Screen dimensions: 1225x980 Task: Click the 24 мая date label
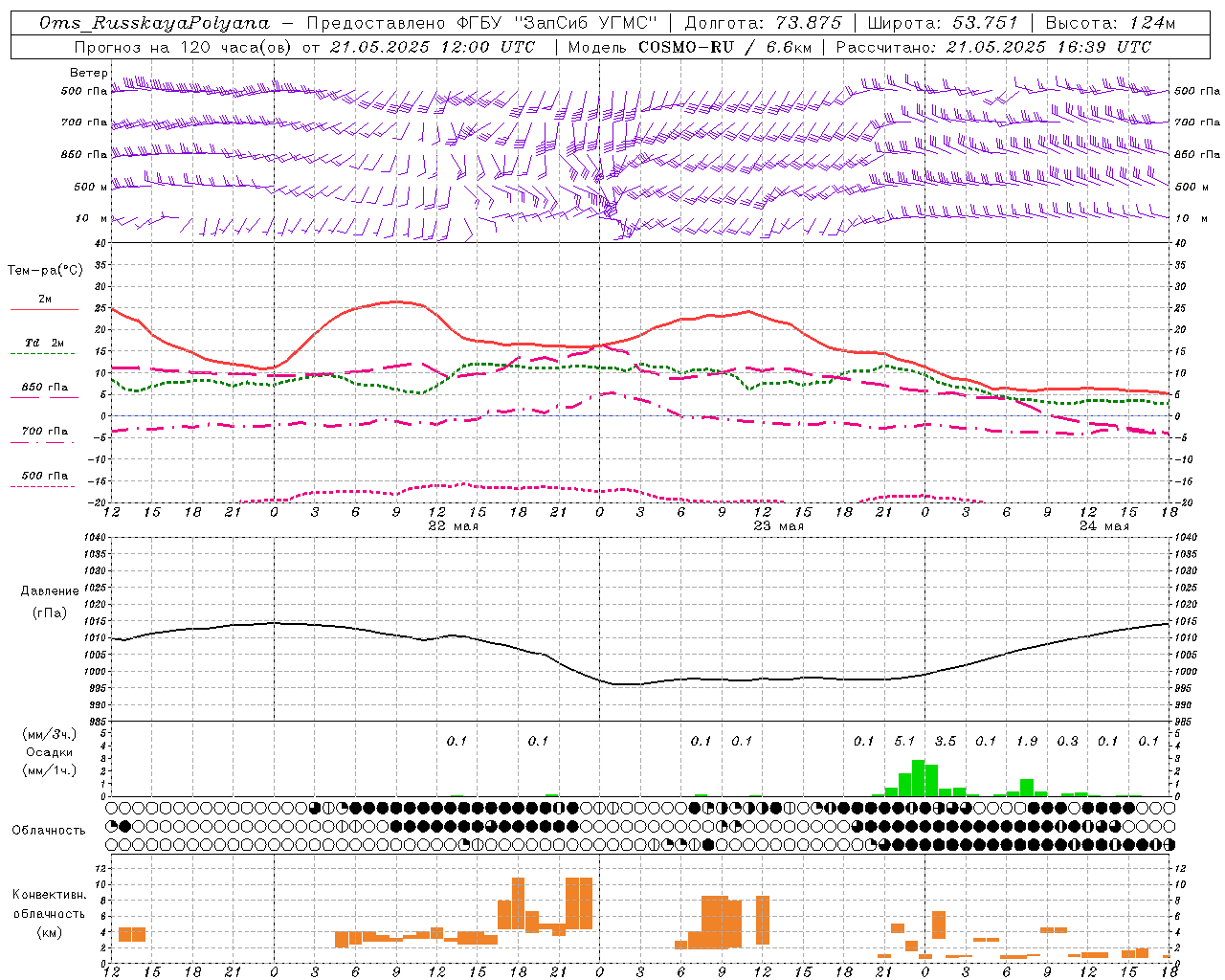1104,526
